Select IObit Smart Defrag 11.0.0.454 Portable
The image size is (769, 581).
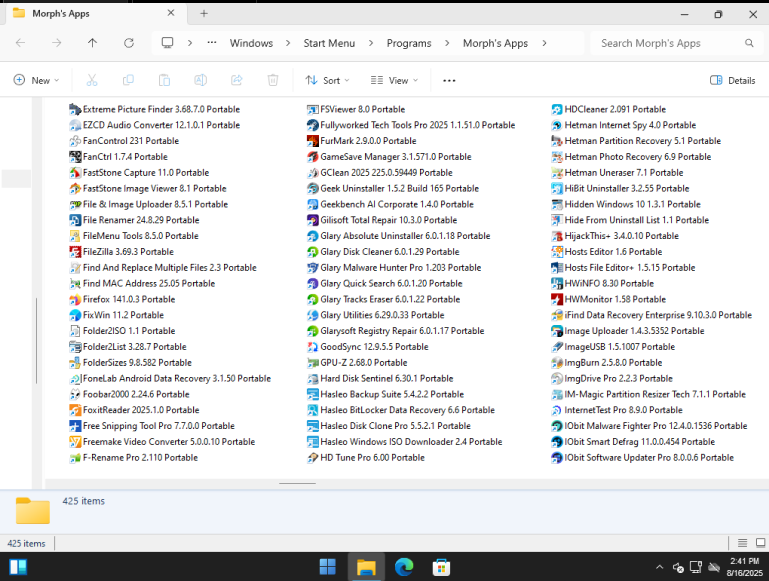point(633,442)
